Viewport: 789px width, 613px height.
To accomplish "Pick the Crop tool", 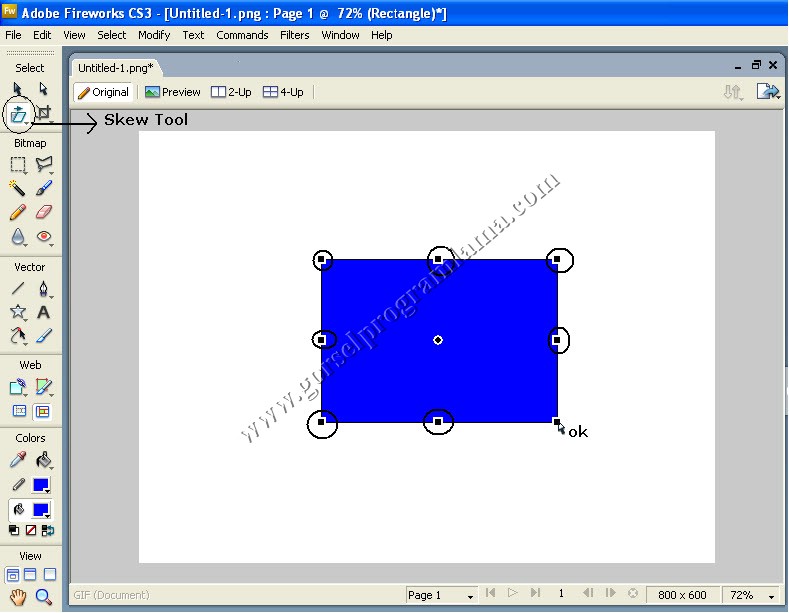I will coord(43,115).
